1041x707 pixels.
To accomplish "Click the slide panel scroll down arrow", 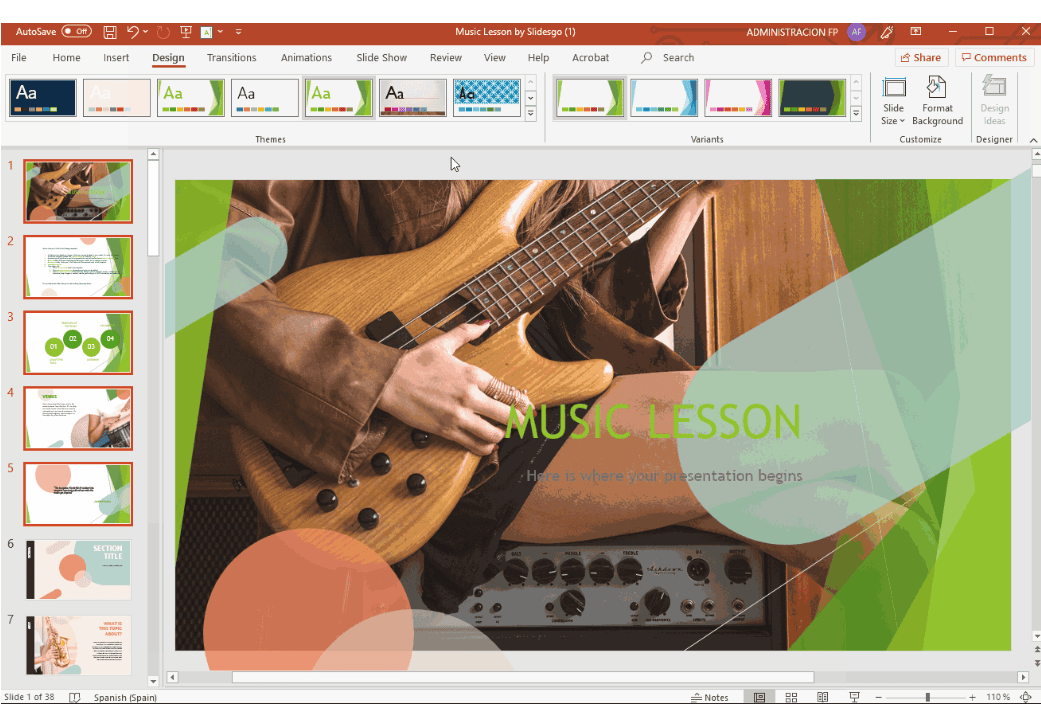I will pos(153,680).
